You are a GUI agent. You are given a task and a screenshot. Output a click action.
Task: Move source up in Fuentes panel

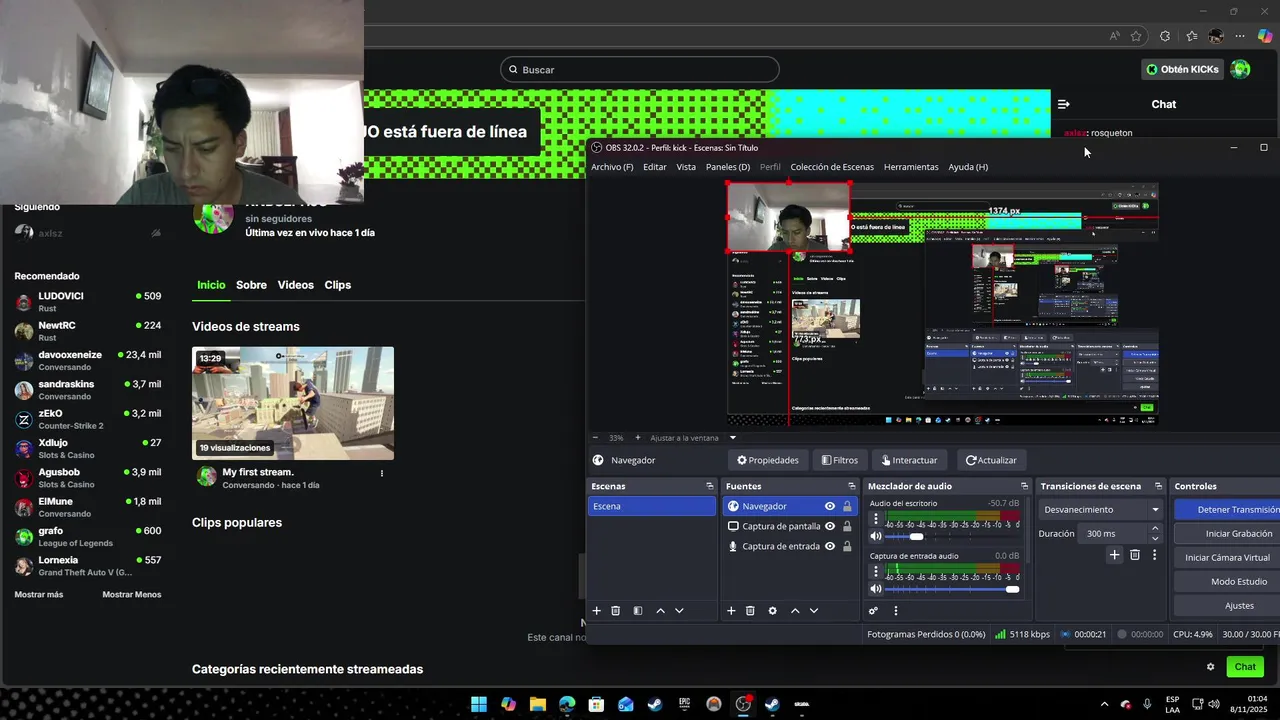click(795, 611)
